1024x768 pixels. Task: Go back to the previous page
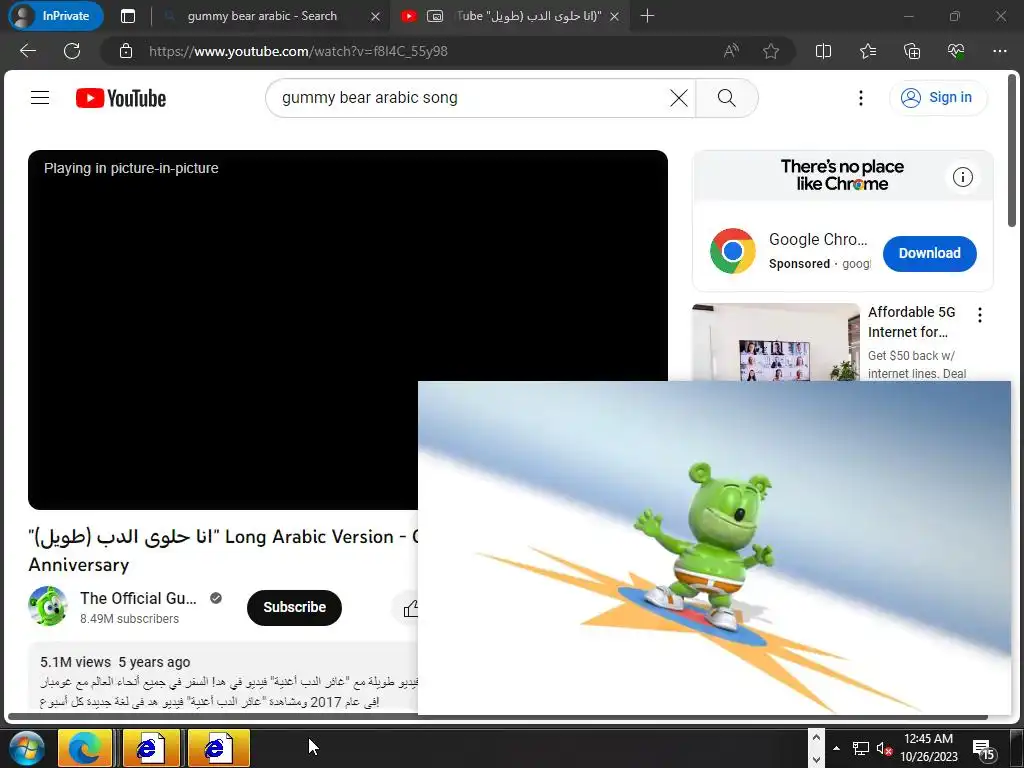pyautogui.click(x=28, y=51)
